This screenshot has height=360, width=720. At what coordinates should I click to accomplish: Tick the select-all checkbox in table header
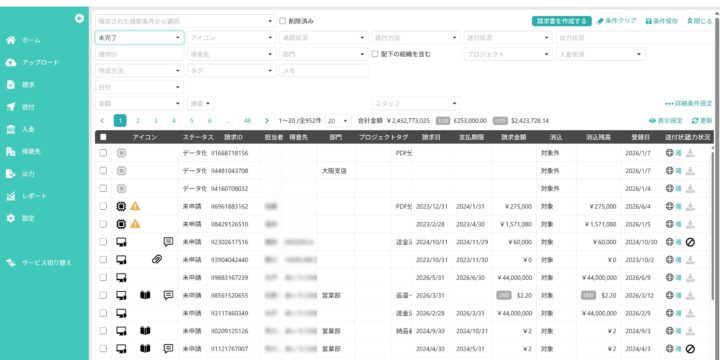coord(103,137)
